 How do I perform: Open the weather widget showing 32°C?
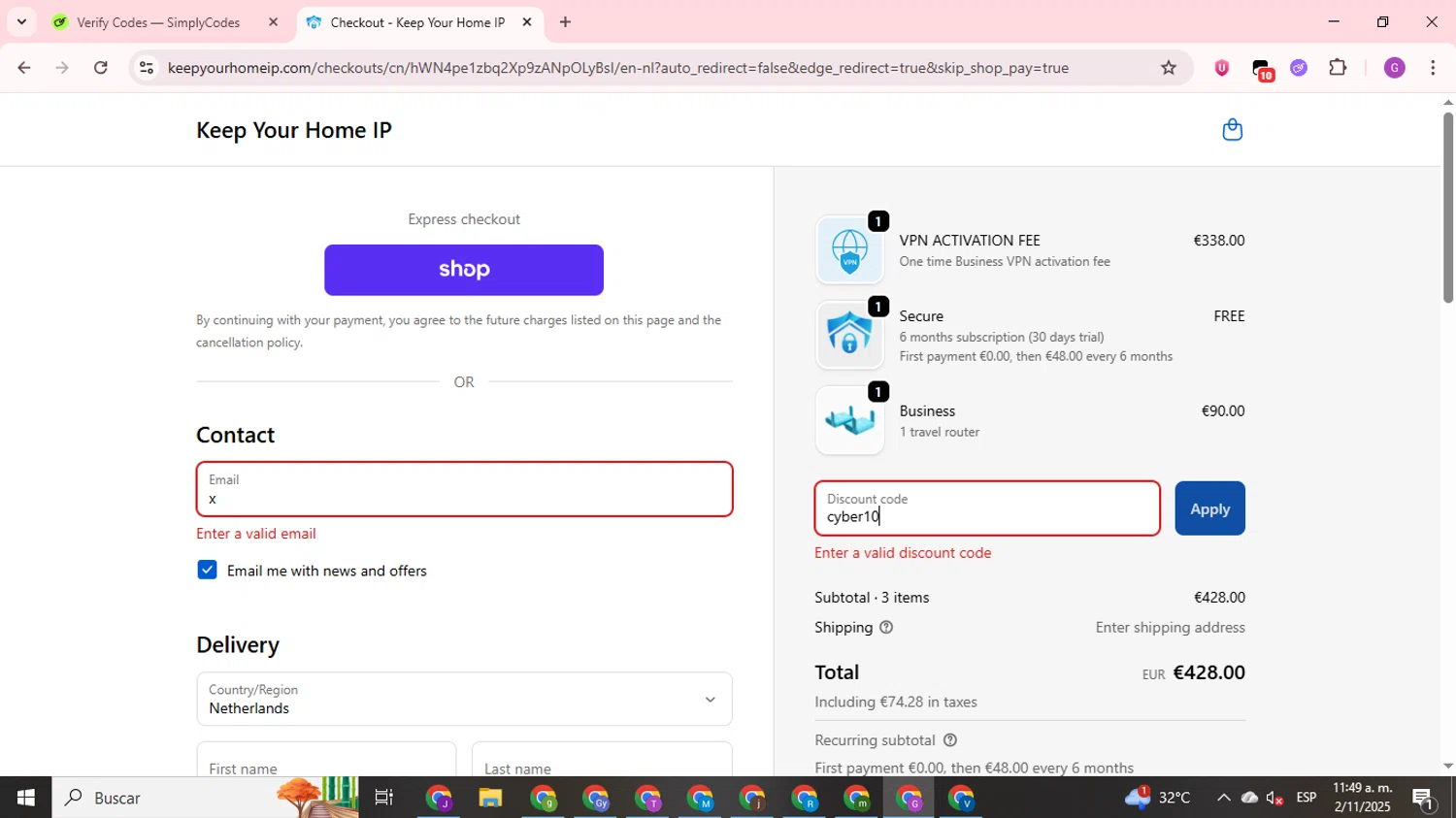pos(1158,798)
